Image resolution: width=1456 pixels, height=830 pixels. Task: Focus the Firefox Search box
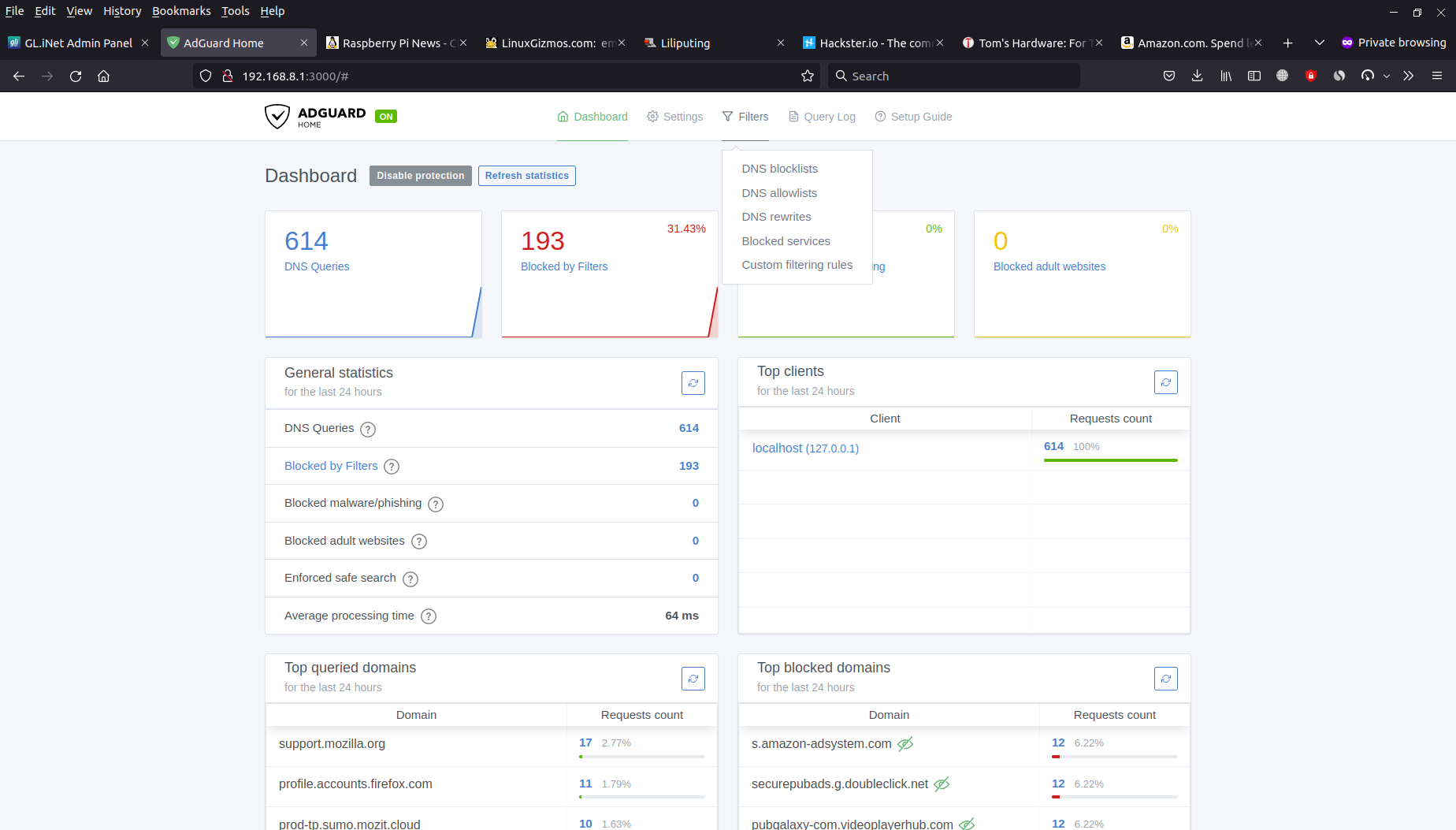click(953, 76)
